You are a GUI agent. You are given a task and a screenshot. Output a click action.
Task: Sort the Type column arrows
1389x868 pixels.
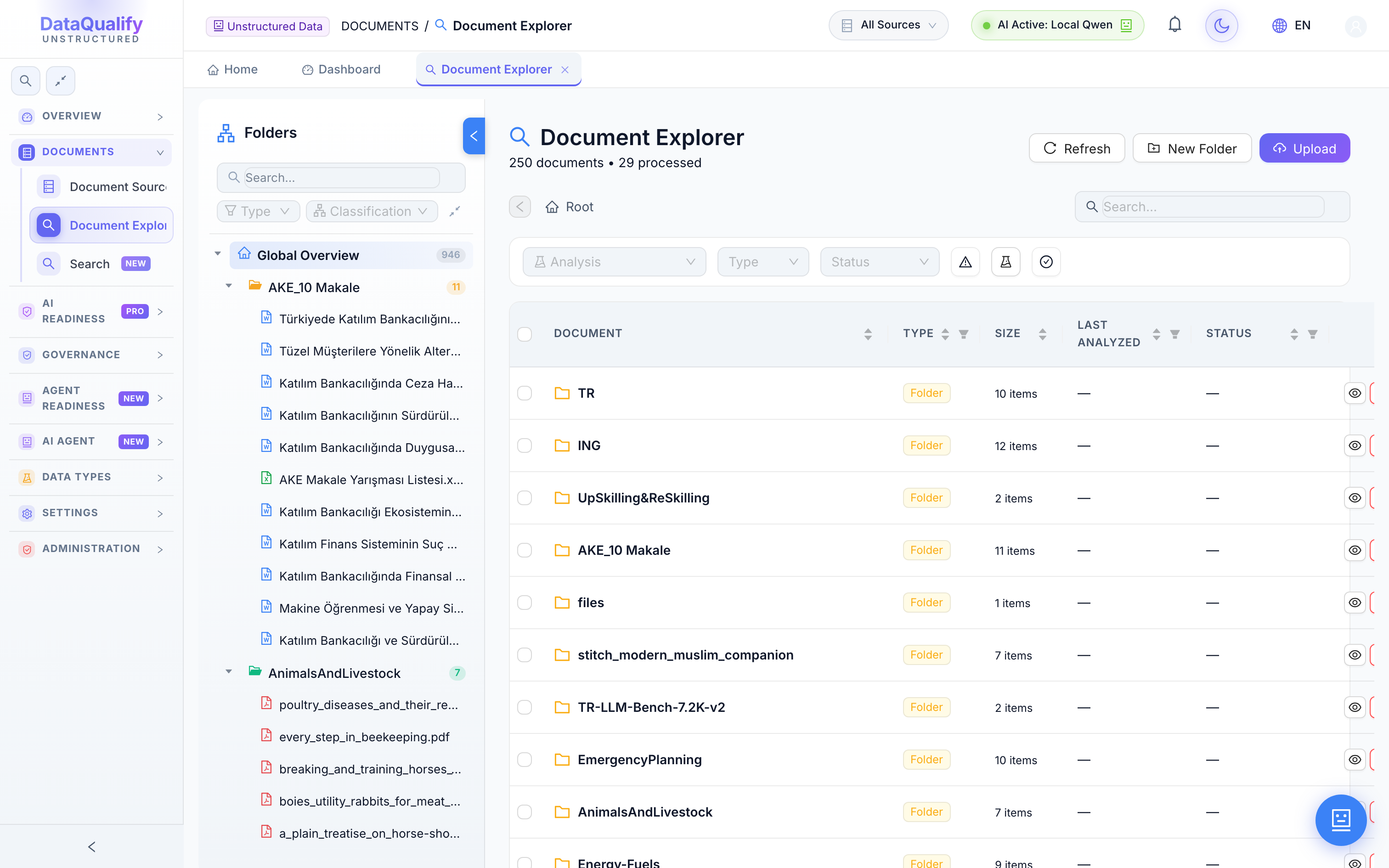pos(945,334)
